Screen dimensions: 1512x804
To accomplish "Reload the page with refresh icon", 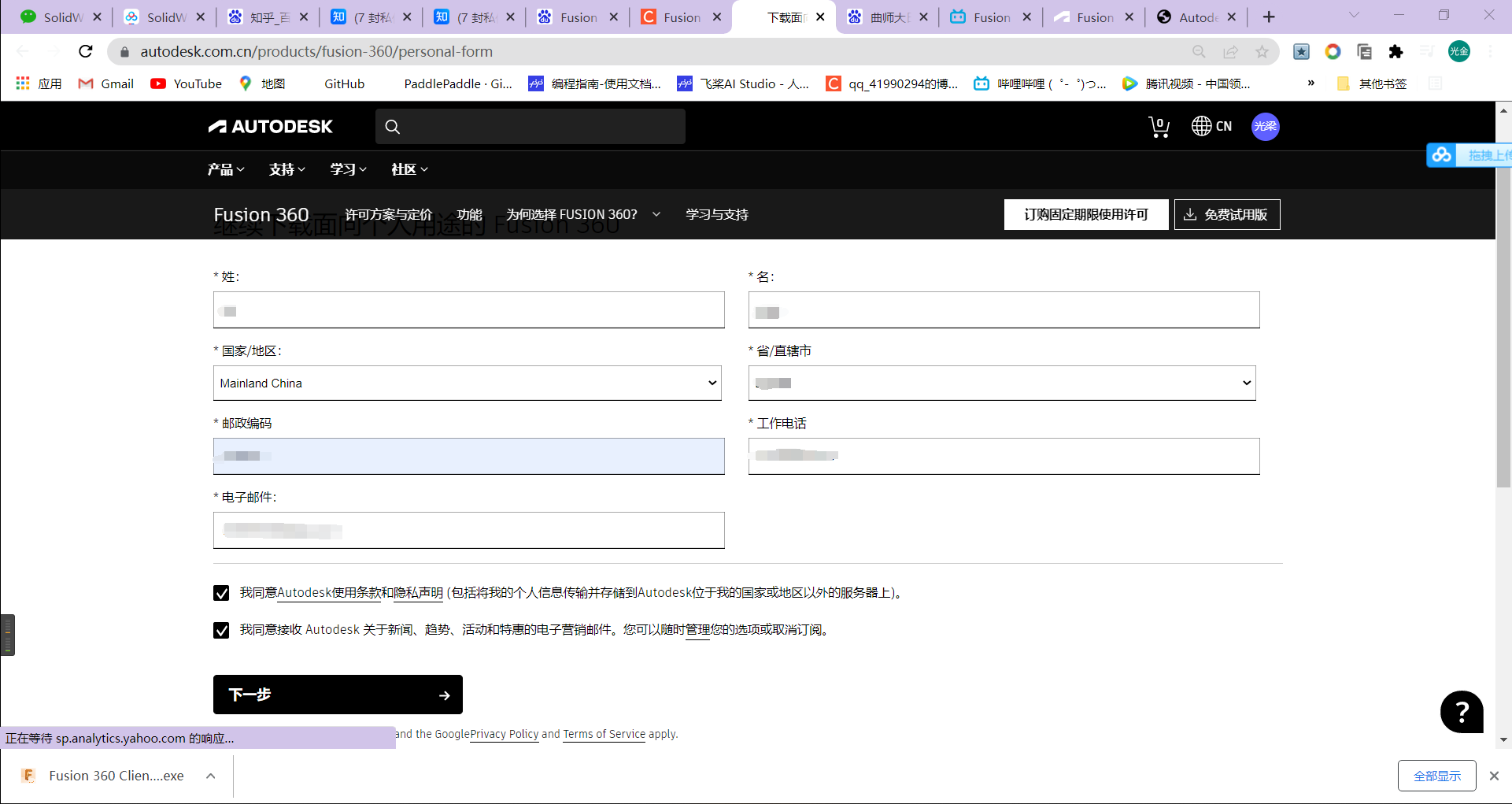I will tap(86, 51).
